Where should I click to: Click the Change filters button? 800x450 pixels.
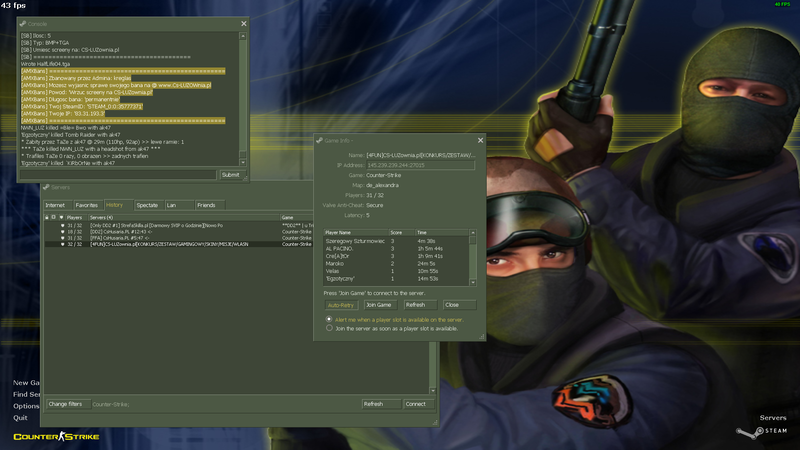[66, 404]
